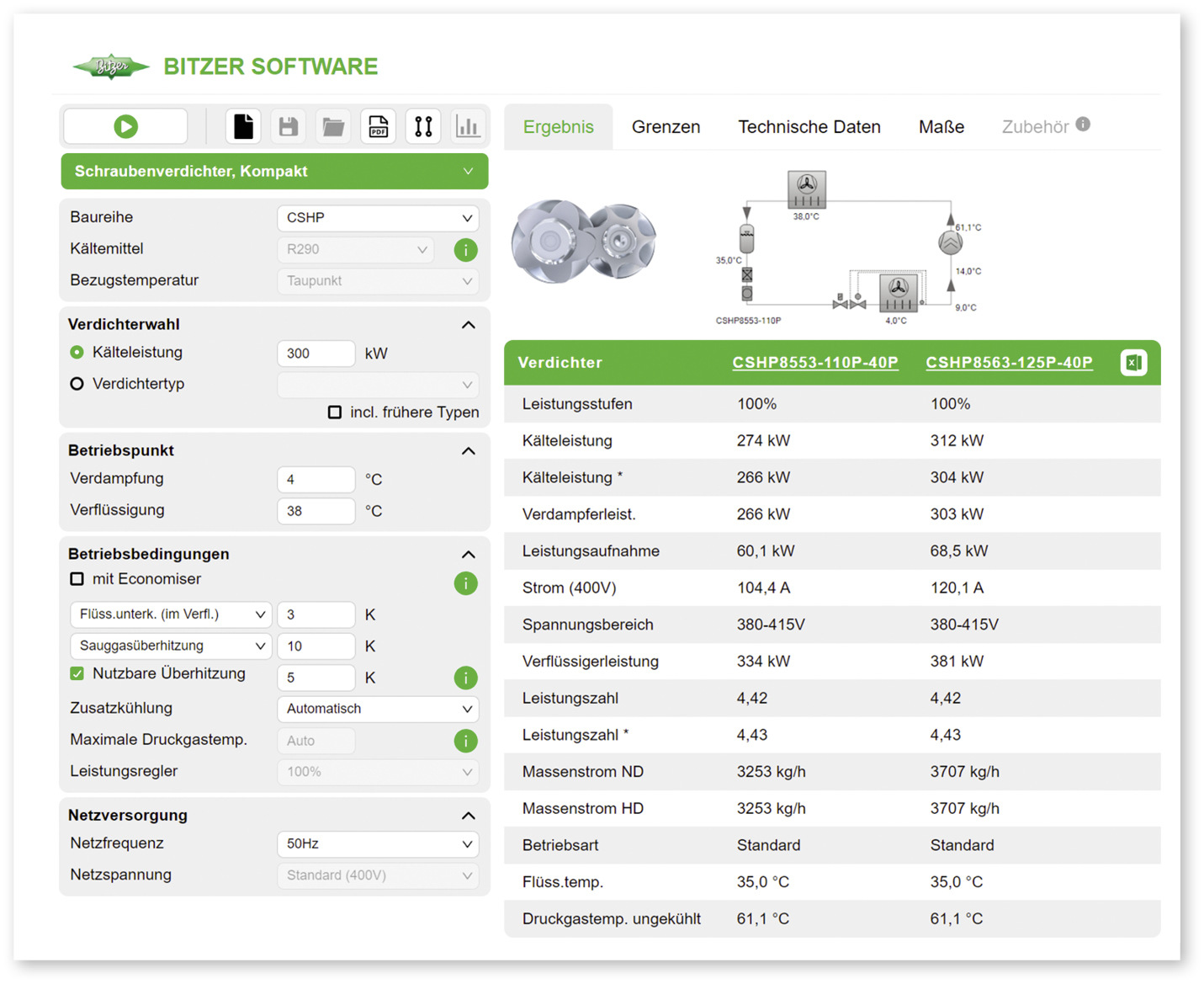Screen dimensions: 1204x984
Task: Switch to the Grenzen tab
Action: 666,126
